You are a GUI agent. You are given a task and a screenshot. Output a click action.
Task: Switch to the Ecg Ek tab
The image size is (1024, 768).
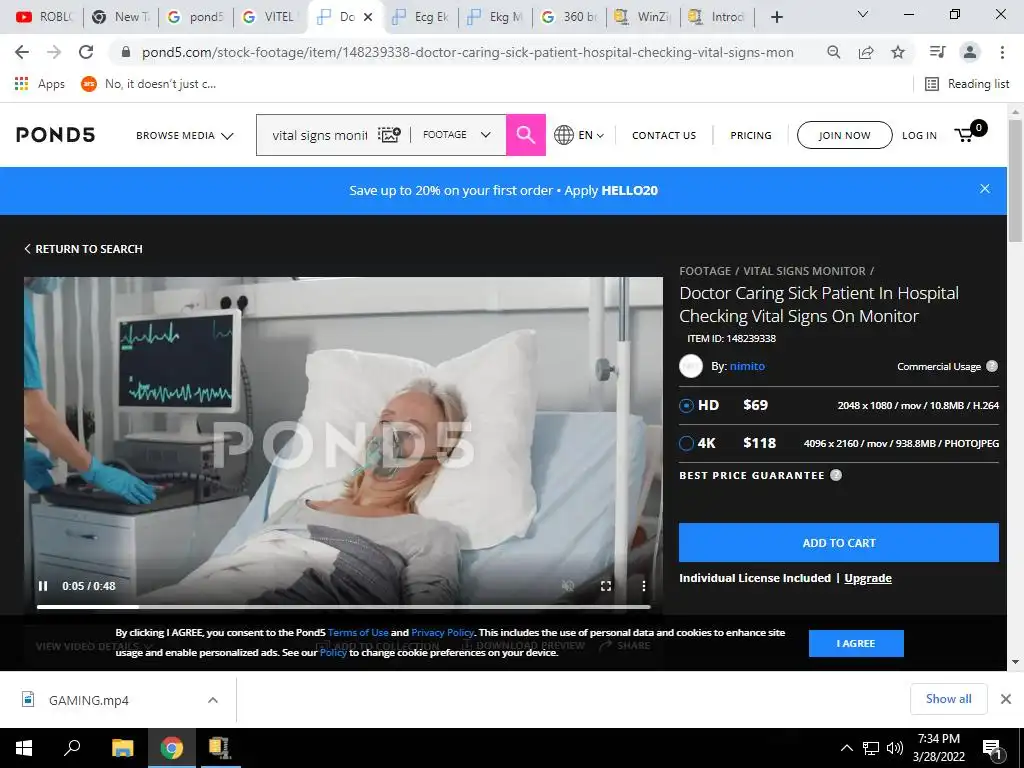pos(421,17)
